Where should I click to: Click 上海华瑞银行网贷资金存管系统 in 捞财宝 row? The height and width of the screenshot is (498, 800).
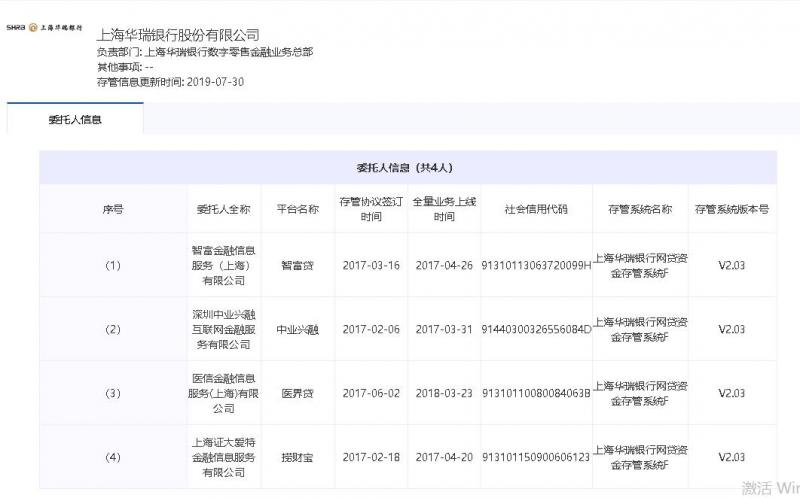(640, 457)
